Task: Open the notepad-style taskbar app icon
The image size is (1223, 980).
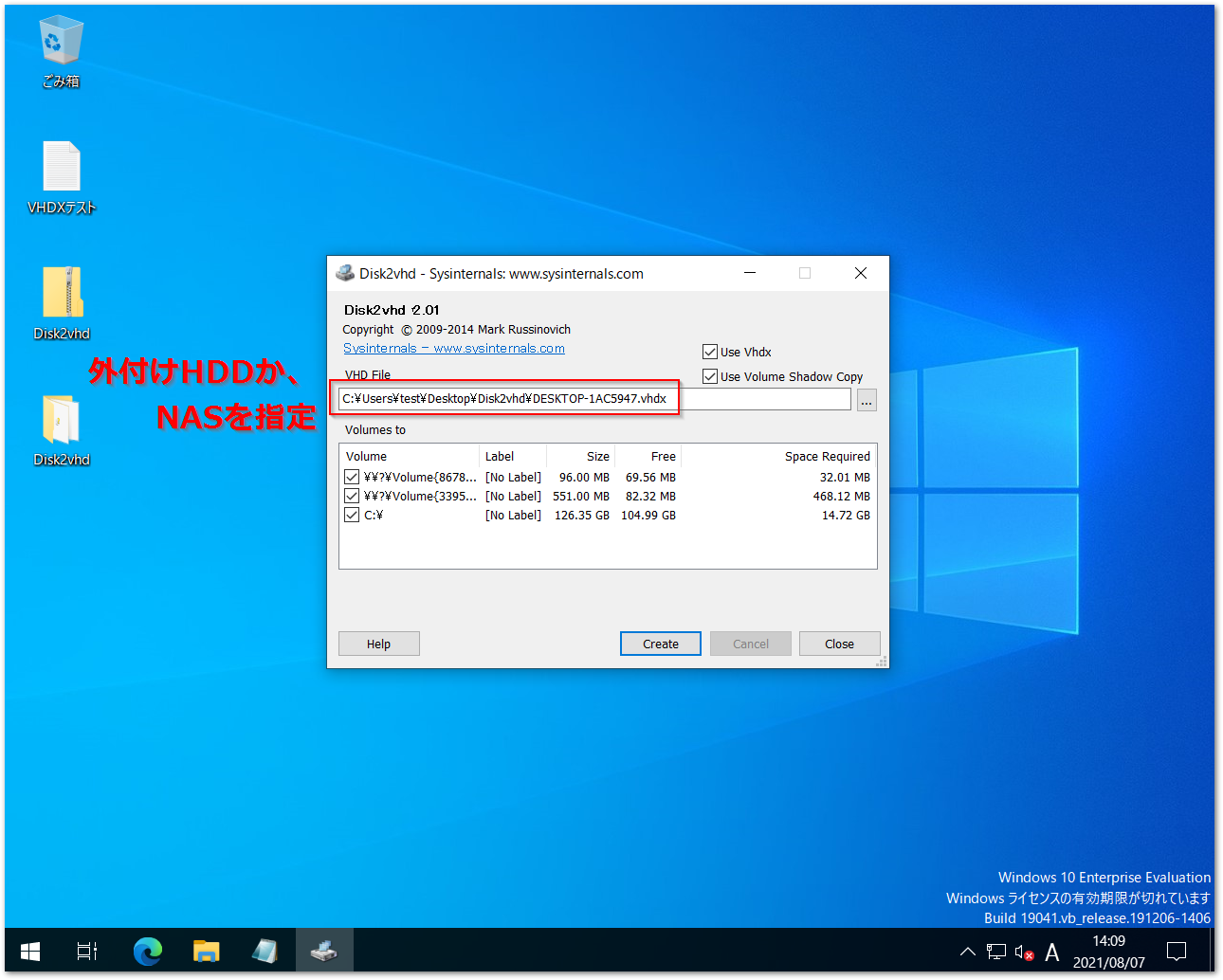Action: [265, 951]
